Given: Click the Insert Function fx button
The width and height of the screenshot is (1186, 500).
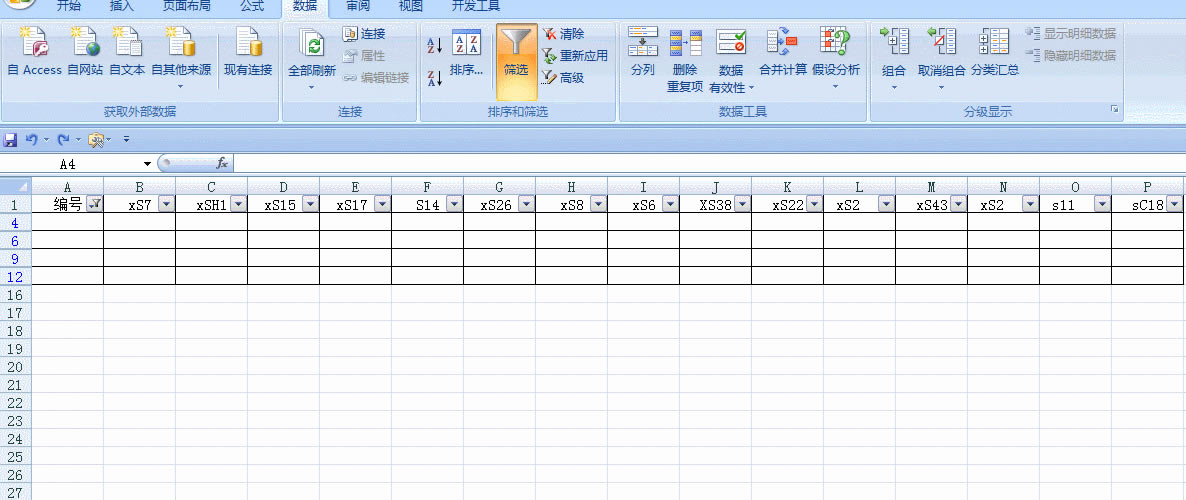Looking at the screenshot, I should click(x=222, y=163).
